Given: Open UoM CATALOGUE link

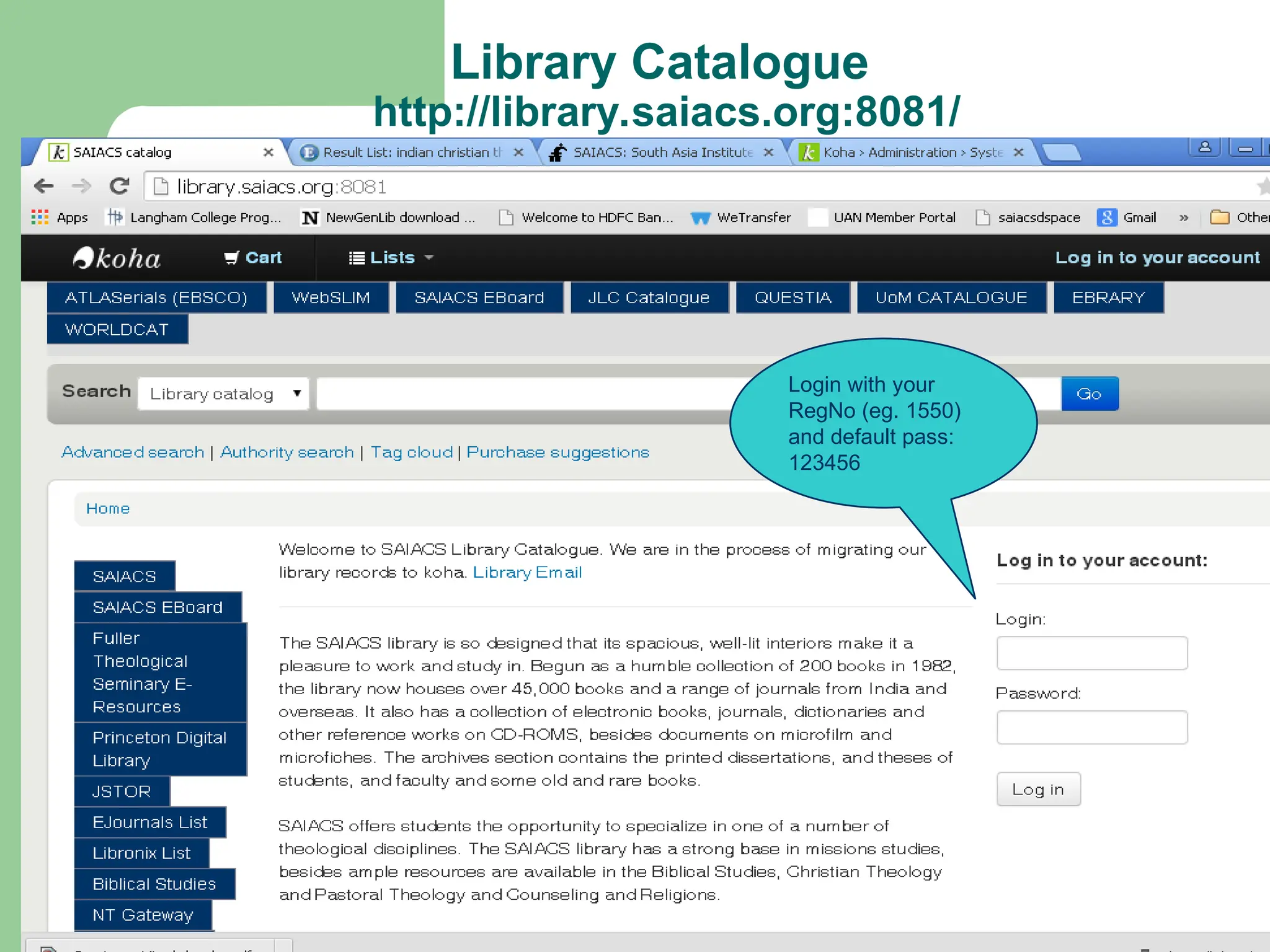Looking at the screenshot, I should 951,297.
